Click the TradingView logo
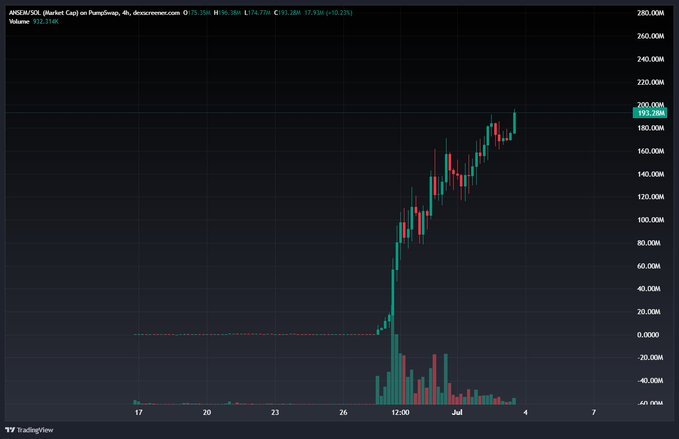Viewport: 679px width, 439px height. click(29, 430)
